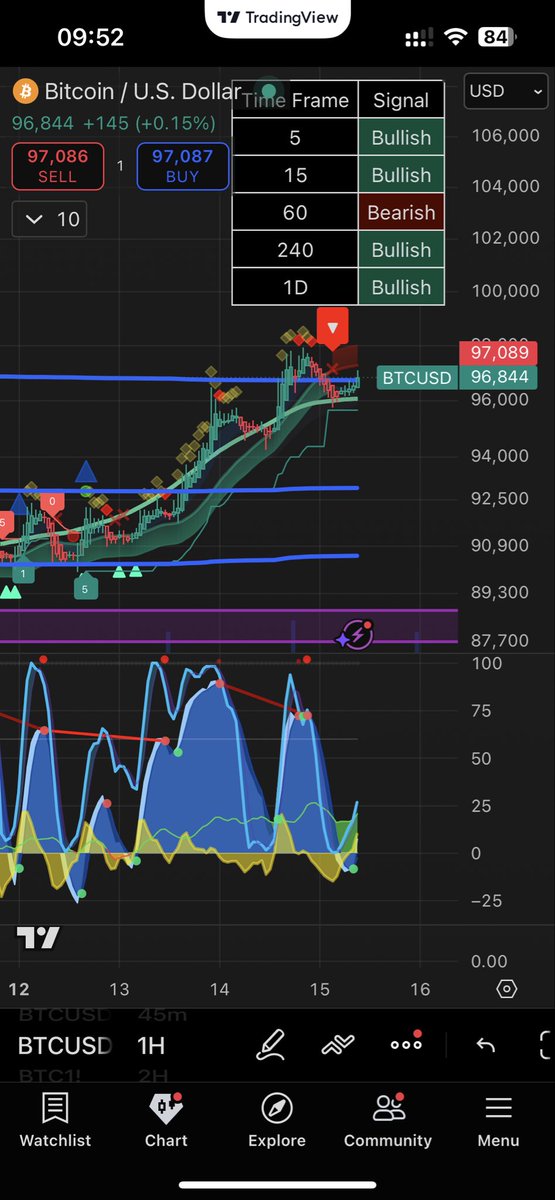Tap the Bearish signal cell for 60
555x1200 pixels.
click(401, 212)
